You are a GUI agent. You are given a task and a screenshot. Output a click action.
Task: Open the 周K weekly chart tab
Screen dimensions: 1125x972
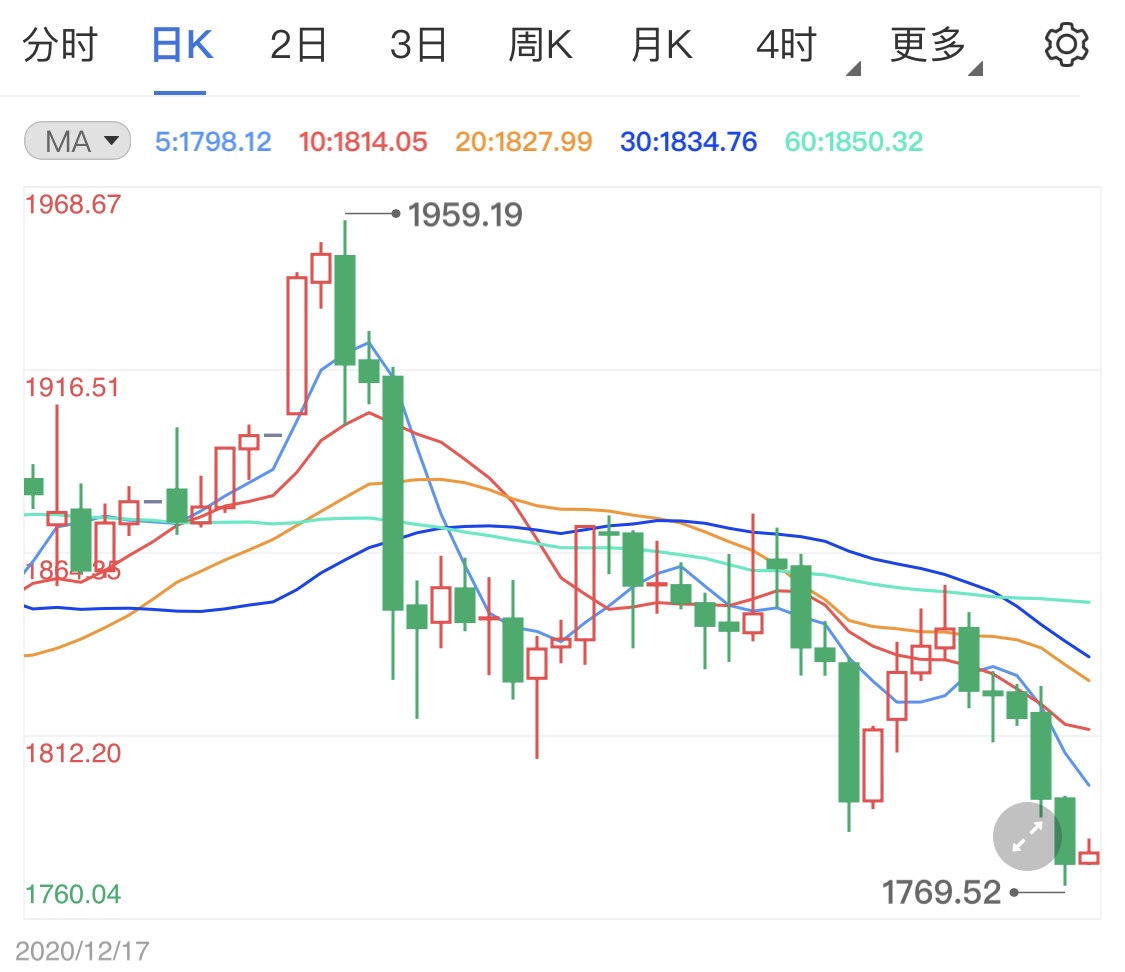[x=540, y=45]
